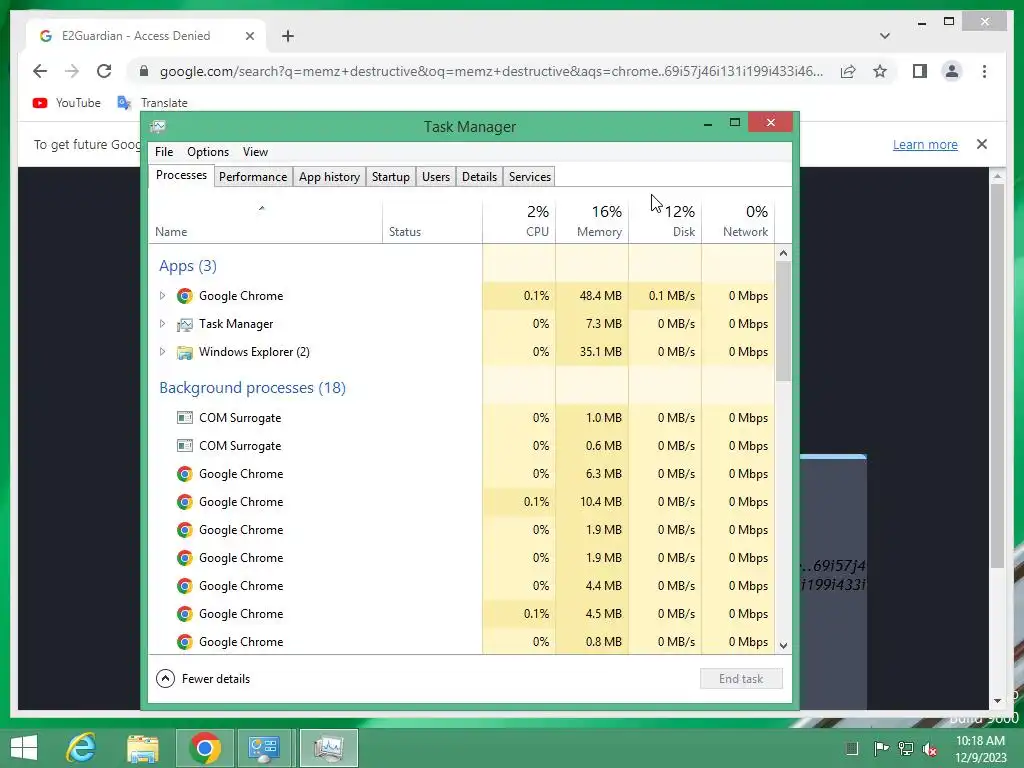1024x768 pixels.
Task: Sort by the Network column header
Action: tap(739, 222)
